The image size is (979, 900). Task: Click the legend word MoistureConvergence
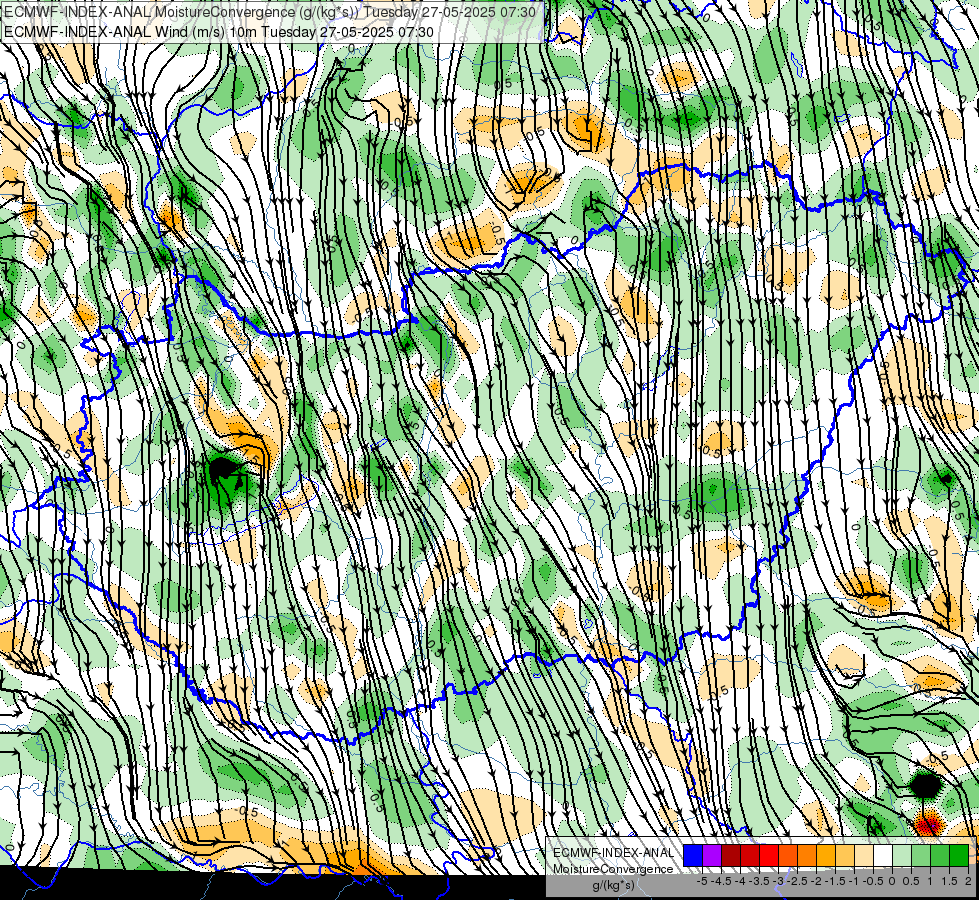click(x=613, y=869)
